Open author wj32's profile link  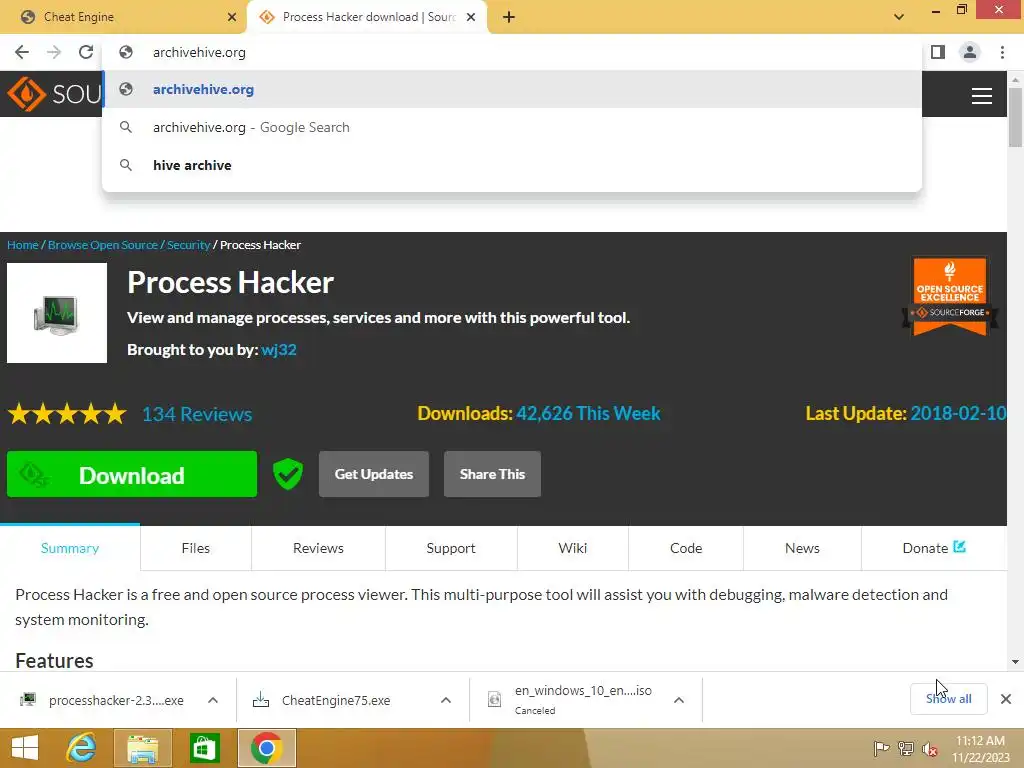click(279, 349)
